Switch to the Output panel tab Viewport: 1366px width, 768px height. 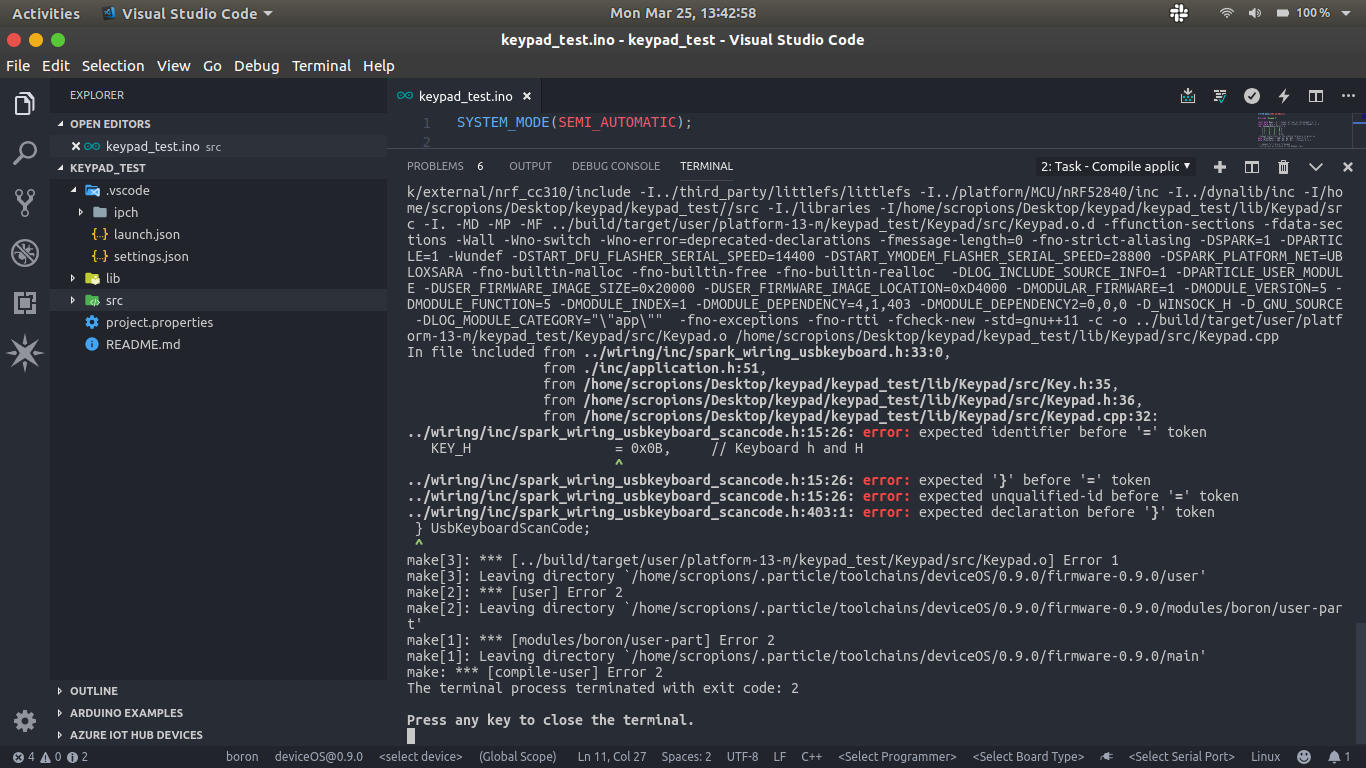530,166
